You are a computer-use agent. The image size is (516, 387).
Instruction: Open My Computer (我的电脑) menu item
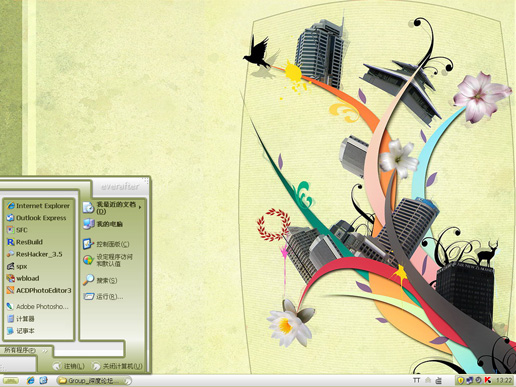pyautogui.click(x=103, y=224)
